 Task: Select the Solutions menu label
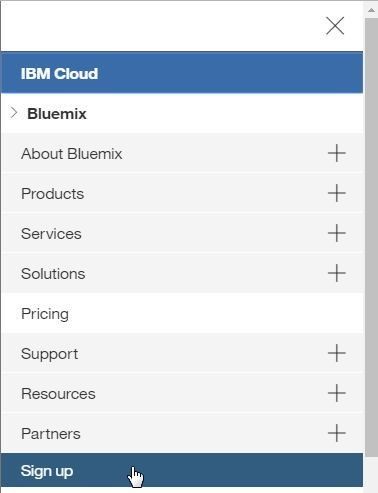click(53, 274)
